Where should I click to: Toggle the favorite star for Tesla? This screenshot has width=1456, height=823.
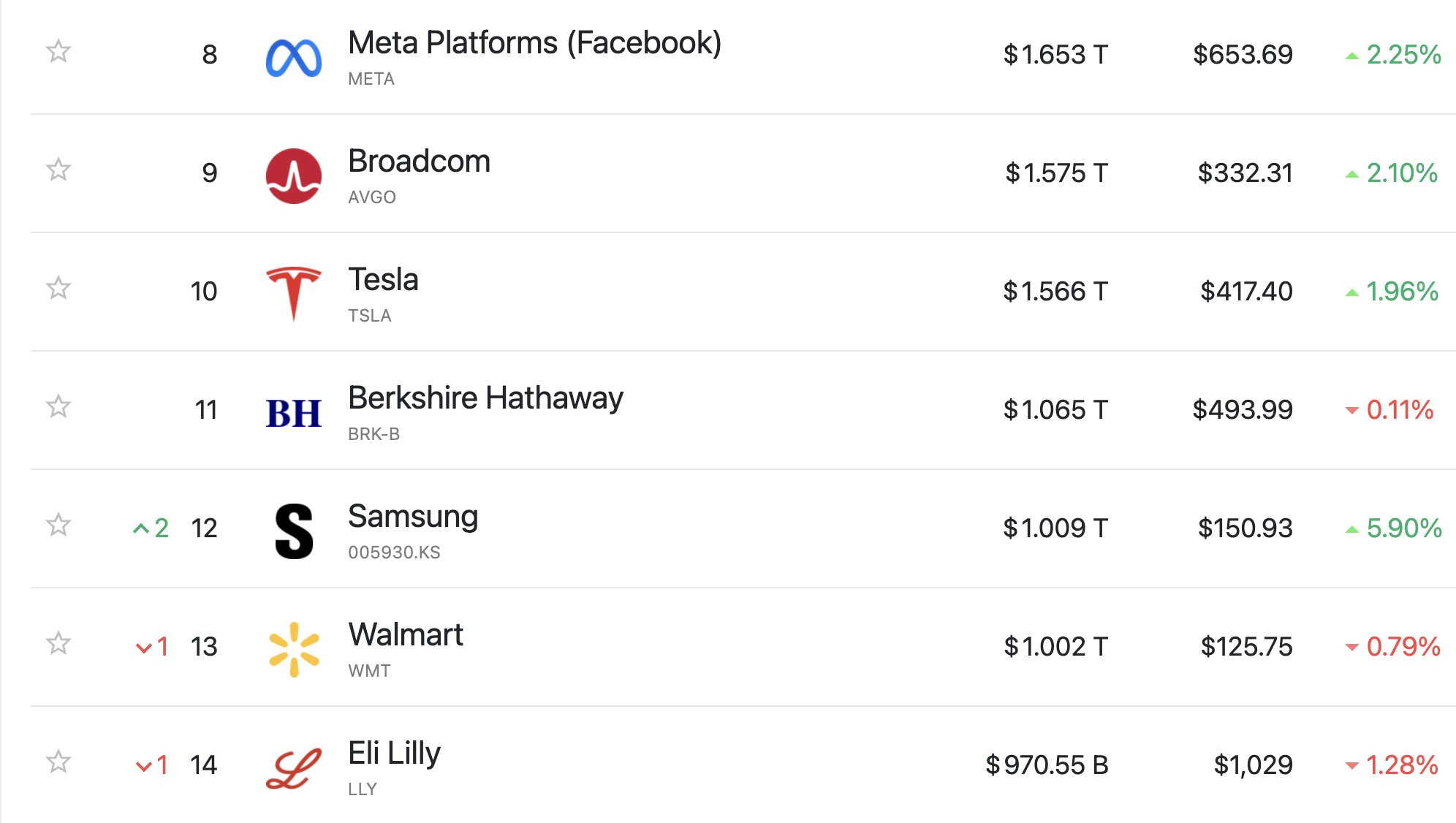58,289
